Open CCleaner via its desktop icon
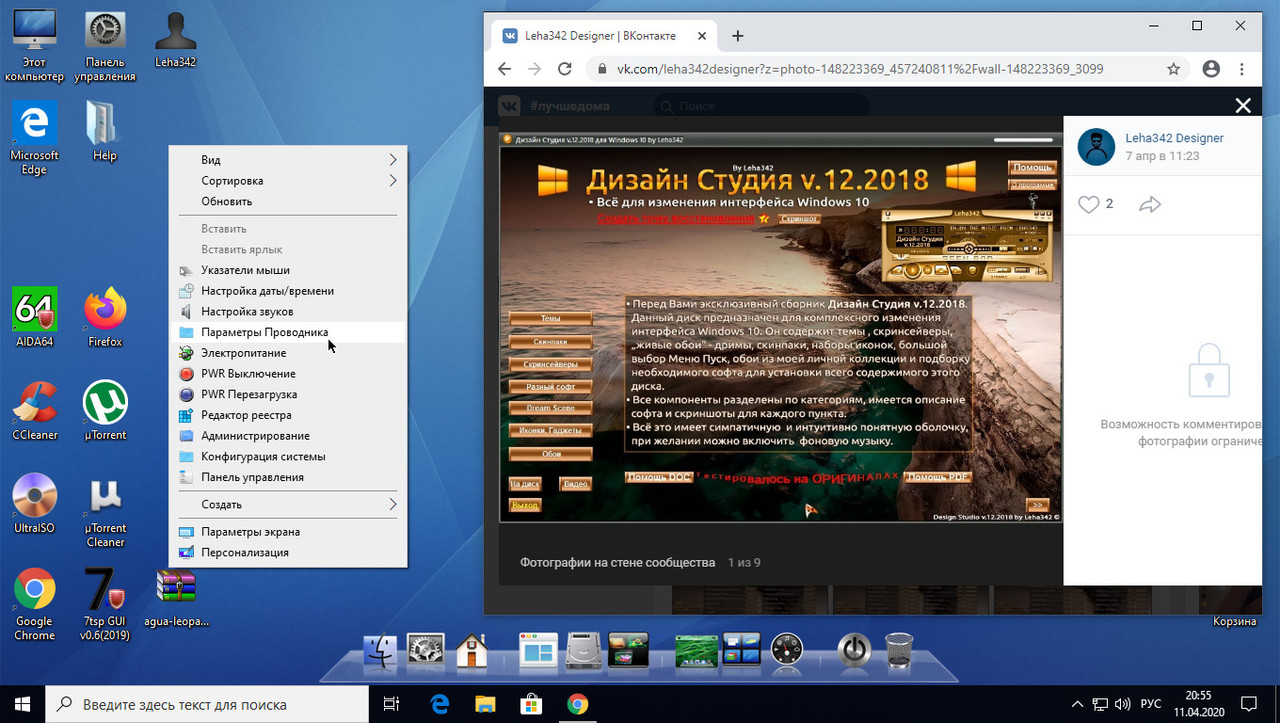This screenshot has height=723, width=1280. pos(33,400)
